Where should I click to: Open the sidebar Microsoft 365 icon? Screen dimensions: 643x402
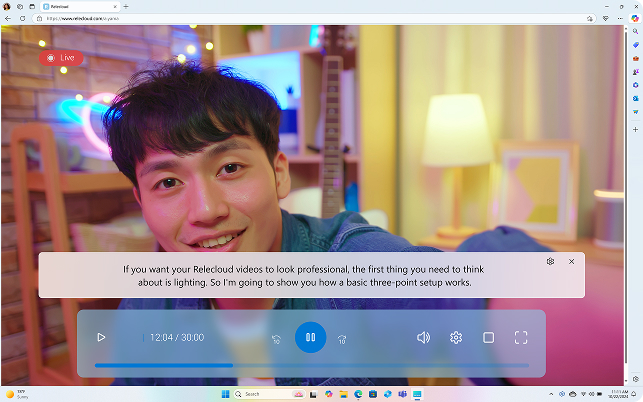pos(635,85)
